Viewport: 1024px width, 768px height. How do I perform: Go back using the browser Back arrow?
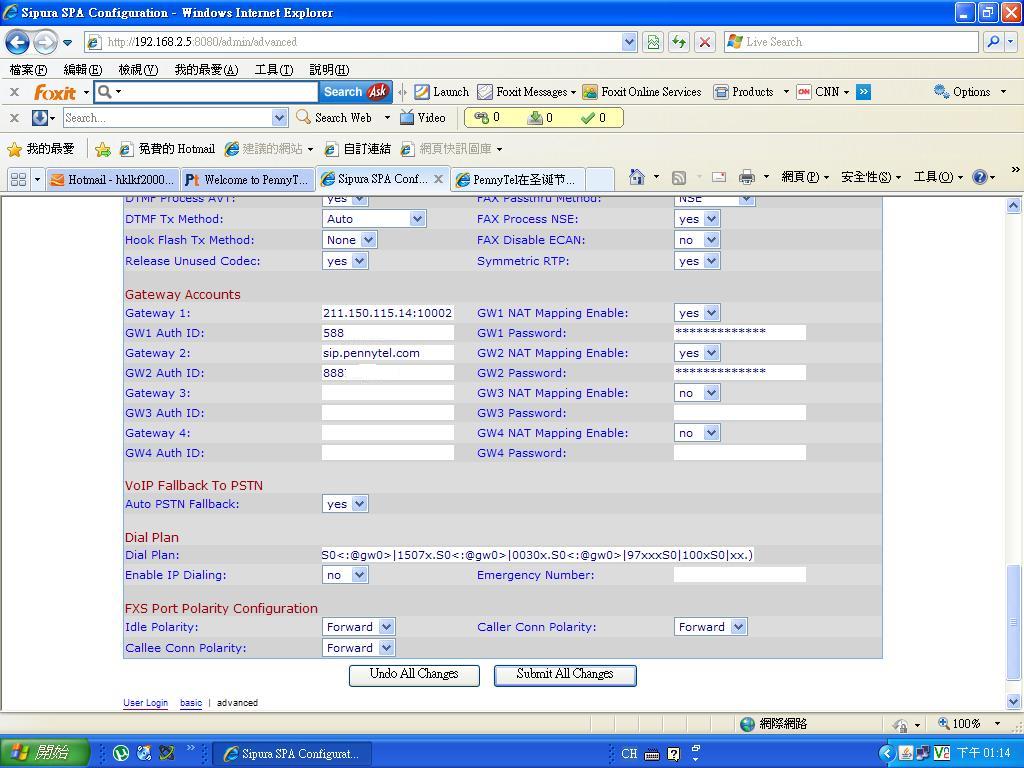tap(18, 42)
